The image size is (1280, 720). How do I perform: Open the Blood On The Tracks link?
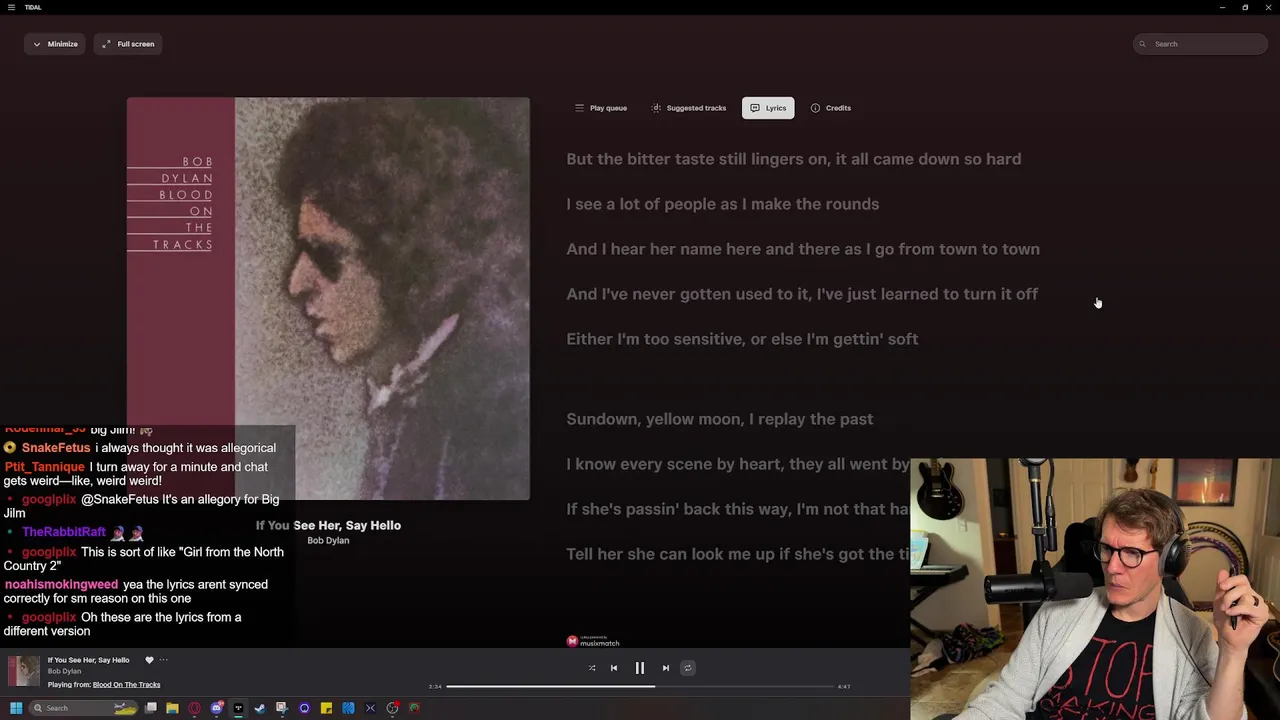[126, 685]
